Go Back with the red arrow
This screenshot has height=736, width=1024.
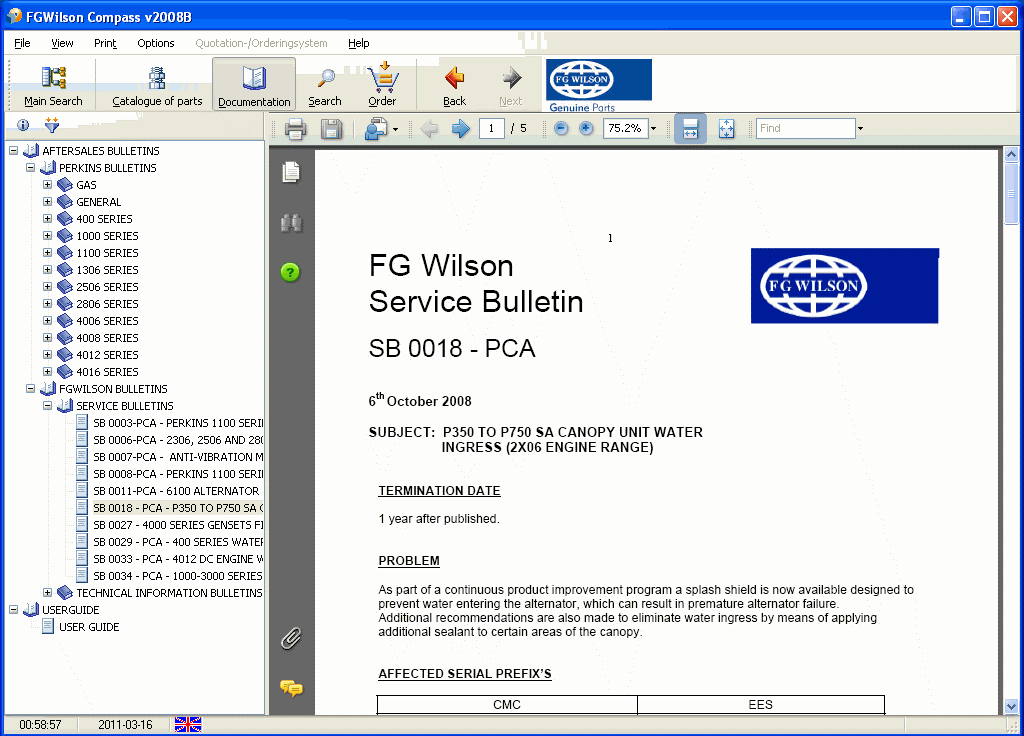tap(455, 86)
